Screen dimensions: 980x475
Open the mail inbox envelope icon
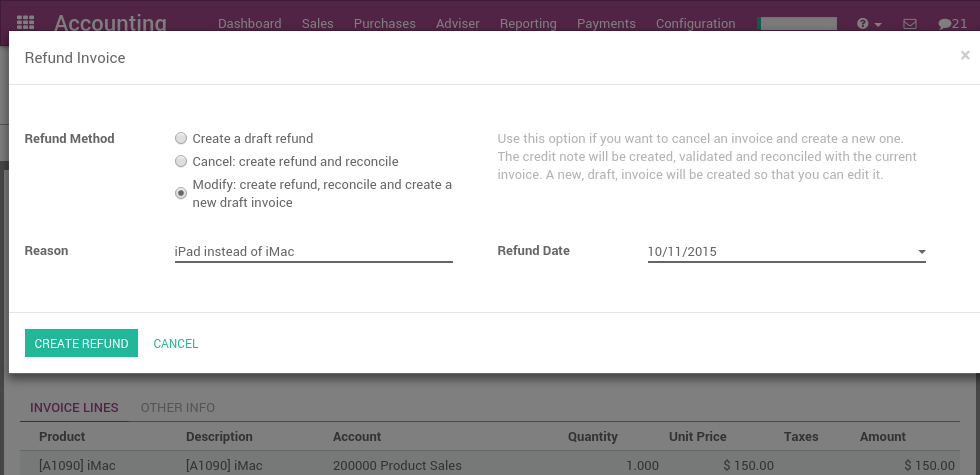(x=909, y=23)
